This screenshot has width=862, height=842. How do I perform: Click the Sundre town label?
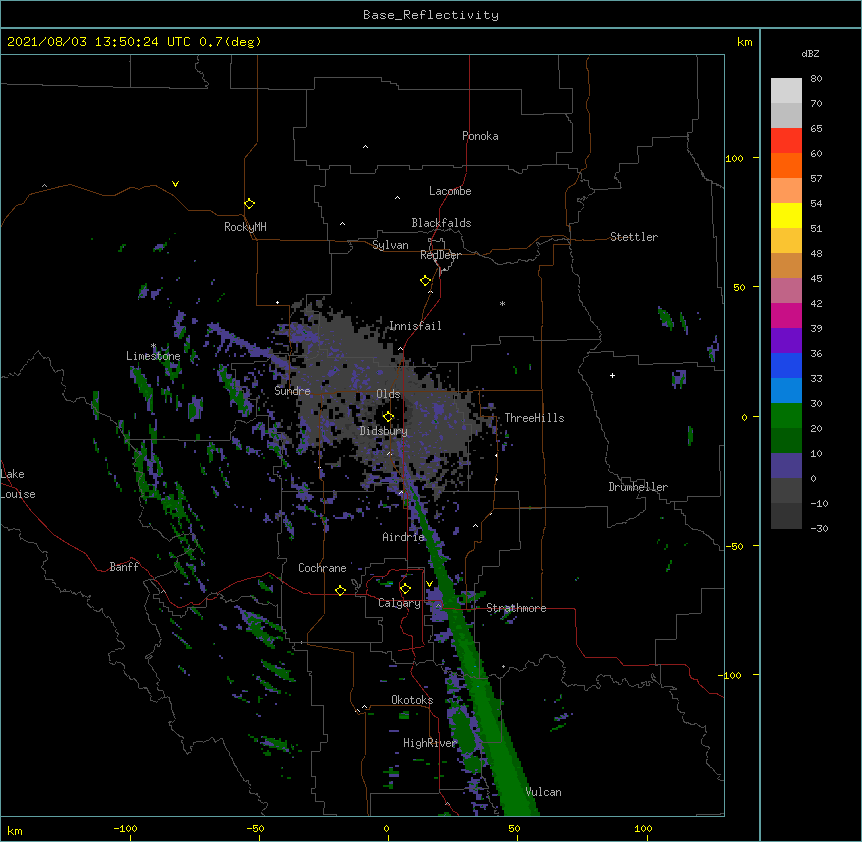(x=292, y=391)
